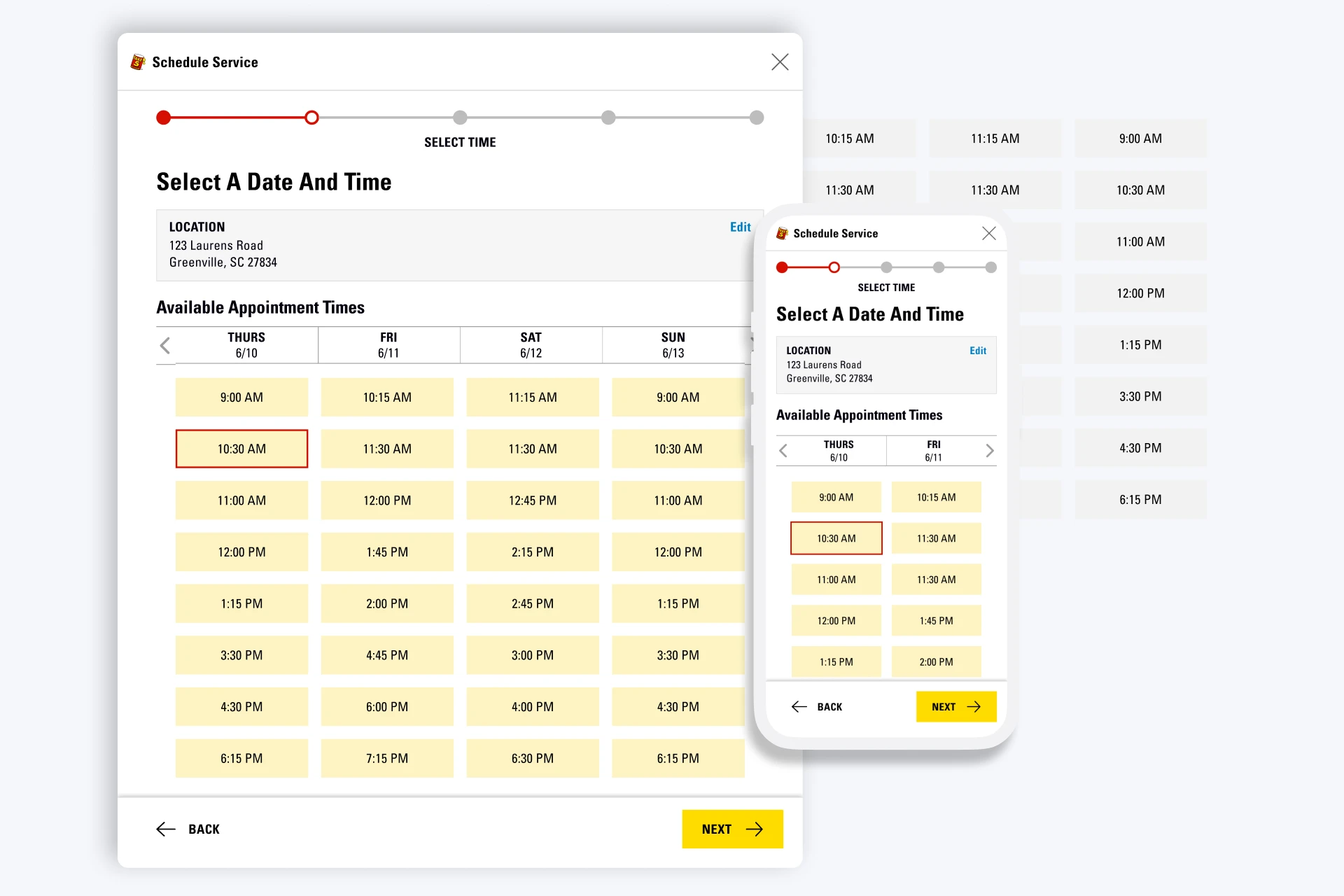Click Edit link in mobile location card
The image size is (1344, 896).
pyautogui.click(x=977, y=351)
